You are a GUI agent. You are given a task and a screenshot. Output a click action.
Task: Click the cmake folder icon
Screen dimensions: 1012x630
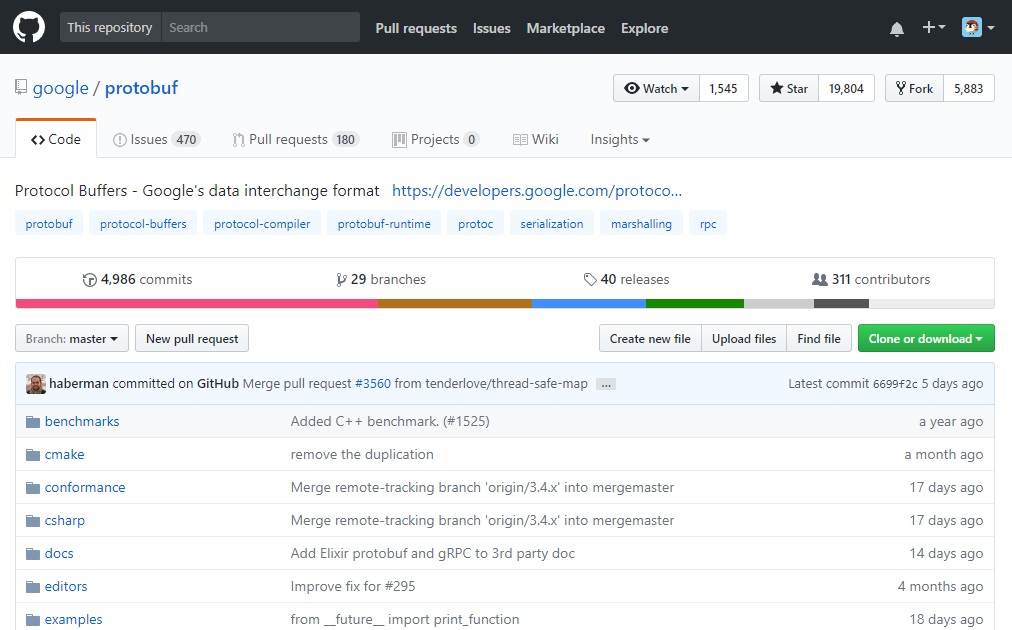(33, 454)
